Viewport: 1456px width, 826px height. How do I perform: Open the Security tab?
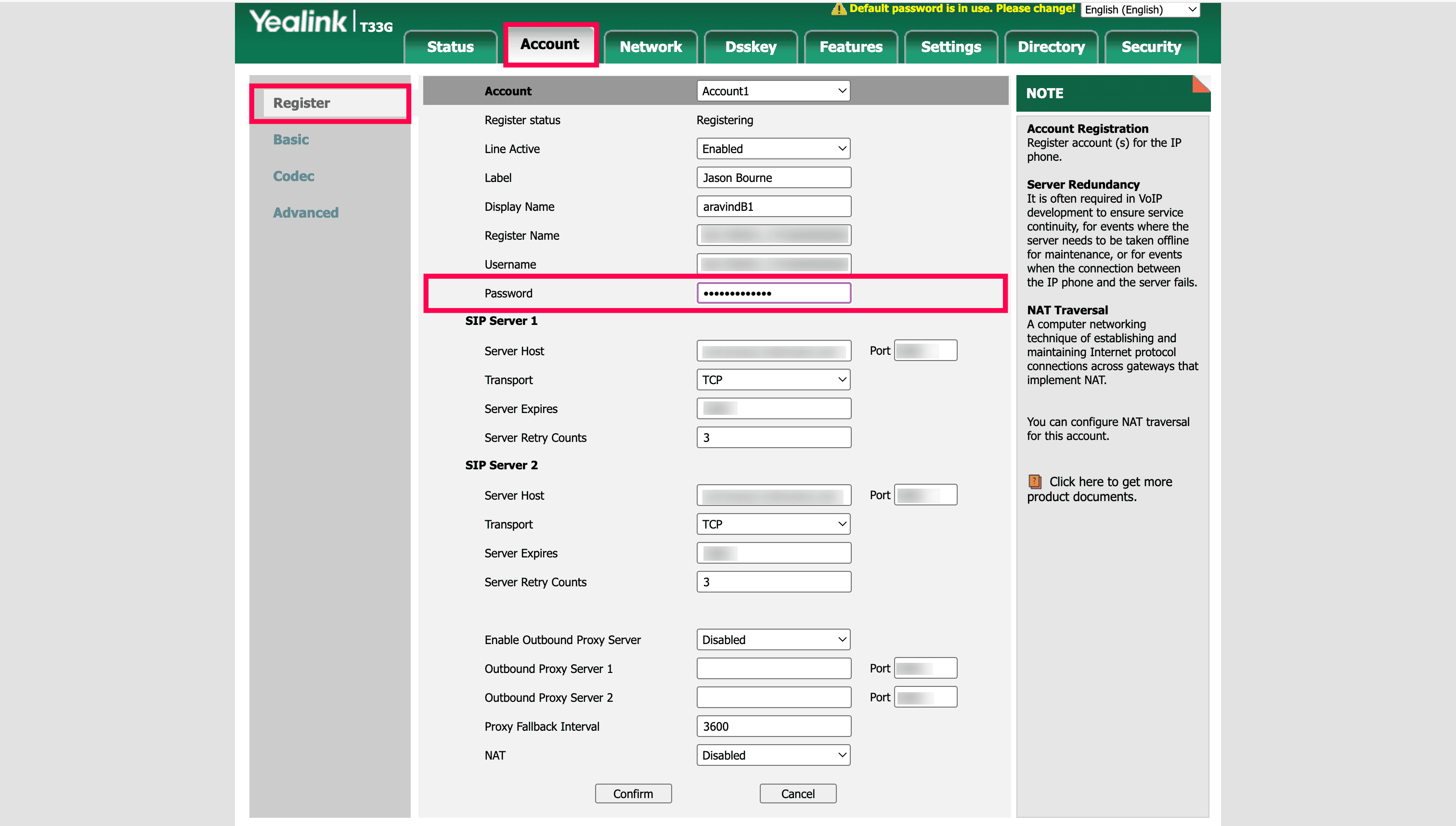click(x=1151, y=47)
